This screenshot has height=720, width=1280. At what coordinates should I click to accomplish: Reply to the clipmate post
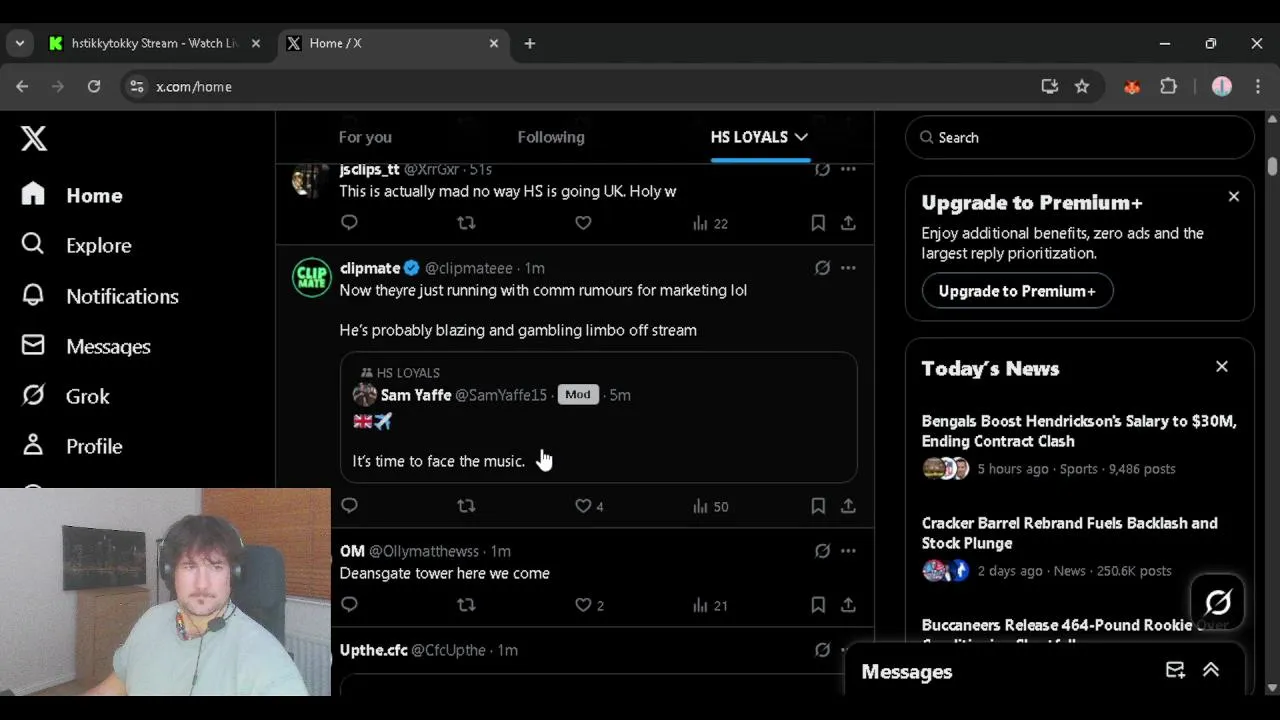(349, 506)
